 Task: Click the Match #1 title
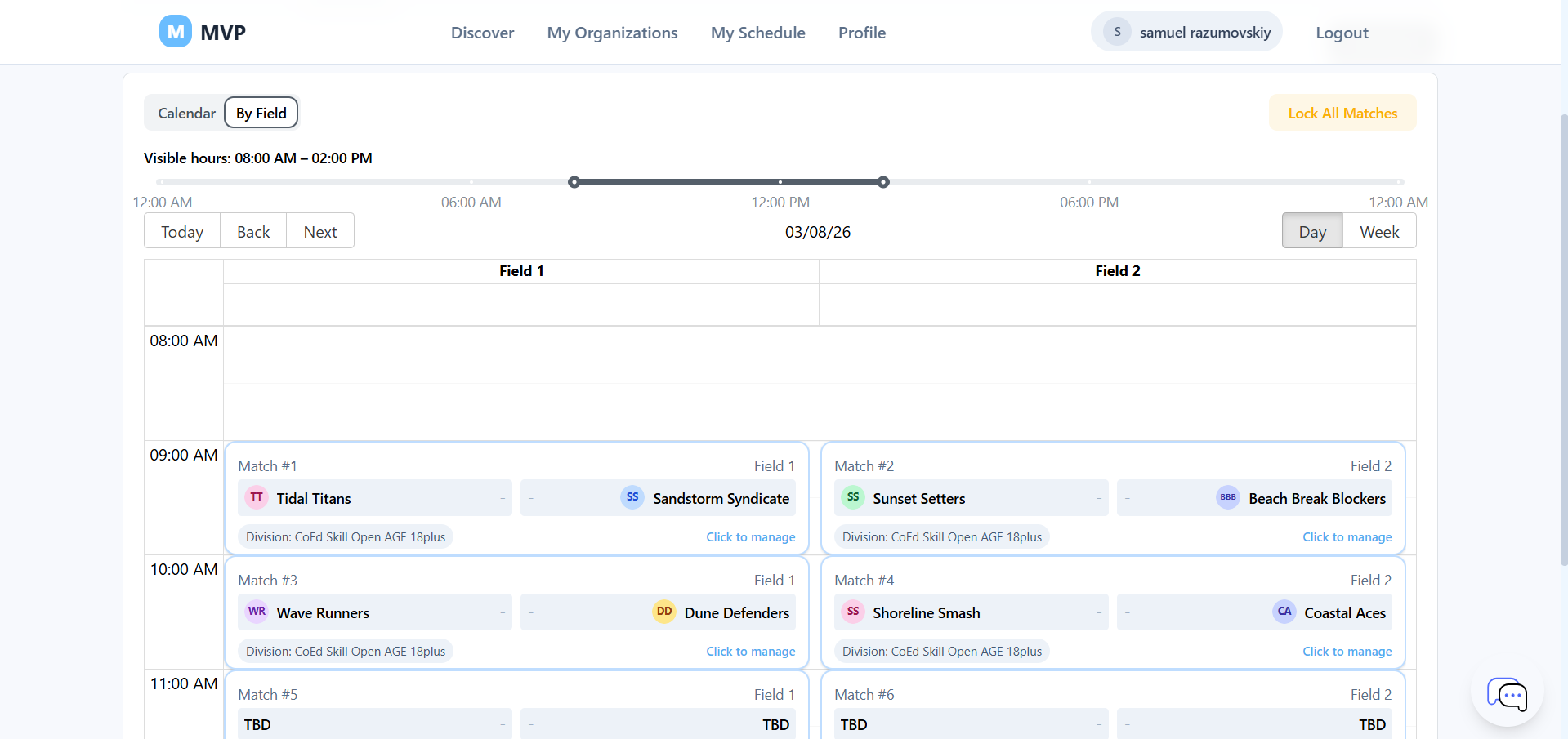click(267, 465)
